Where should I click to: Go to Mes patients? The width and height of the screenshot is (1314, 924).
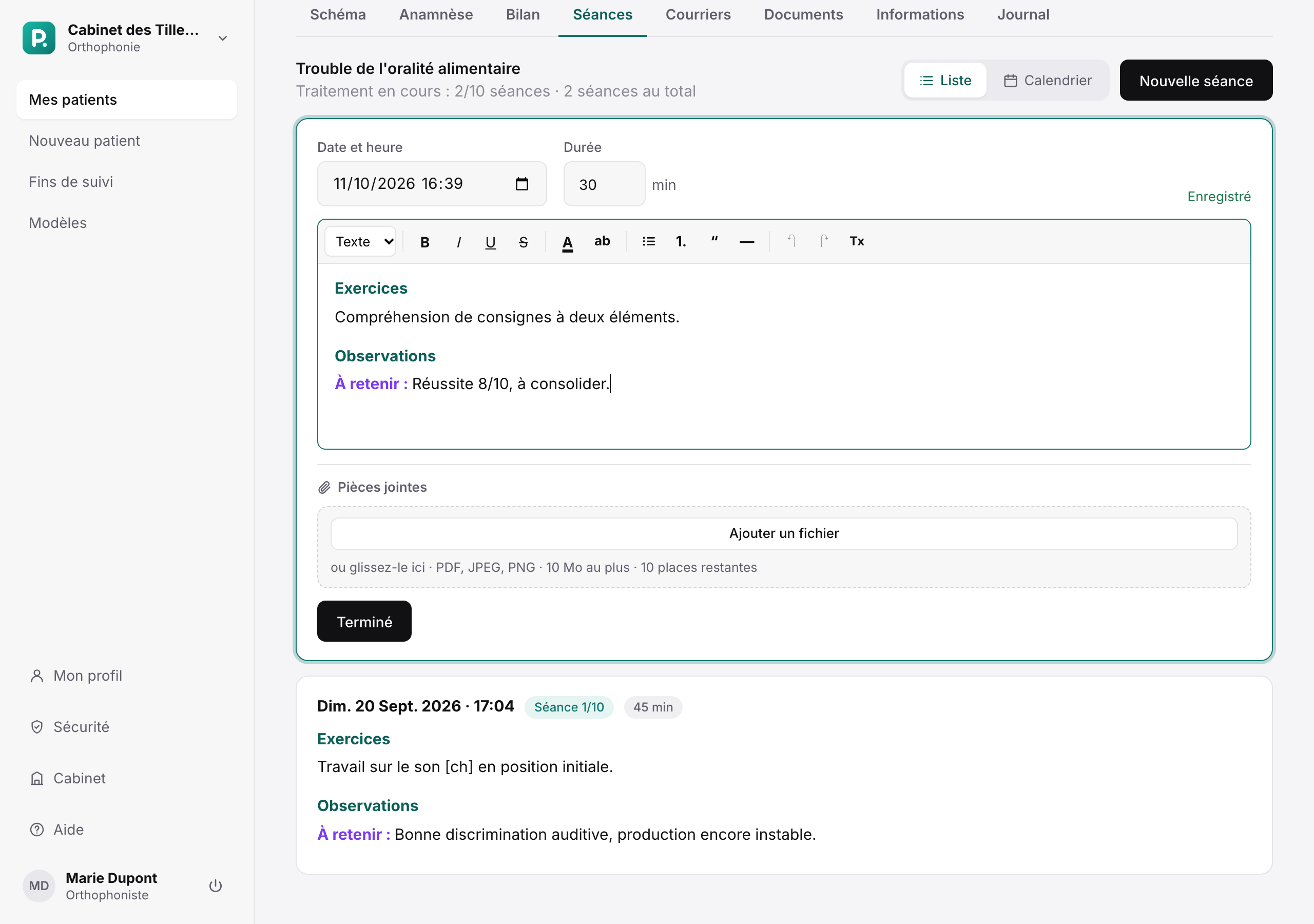[x=126, y=100]
